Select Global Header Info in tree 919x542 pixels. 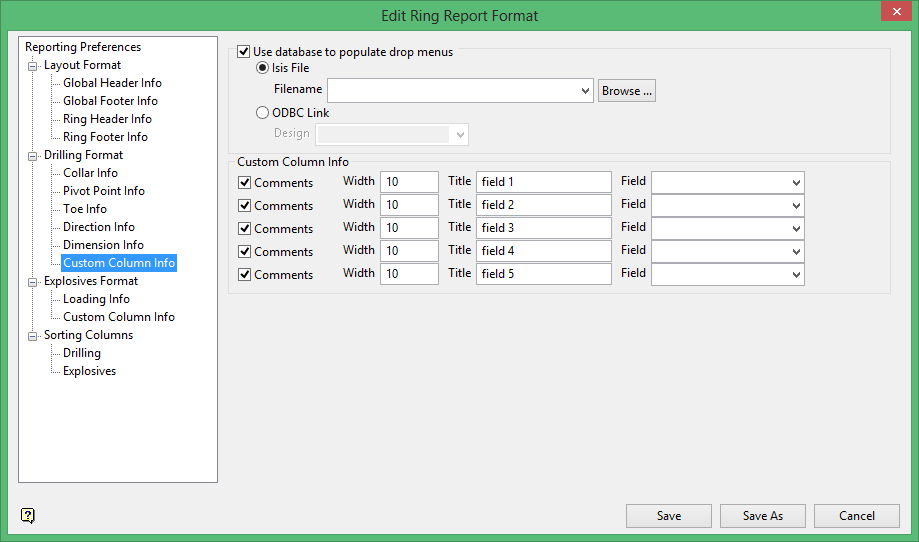(x=112, y=83)
